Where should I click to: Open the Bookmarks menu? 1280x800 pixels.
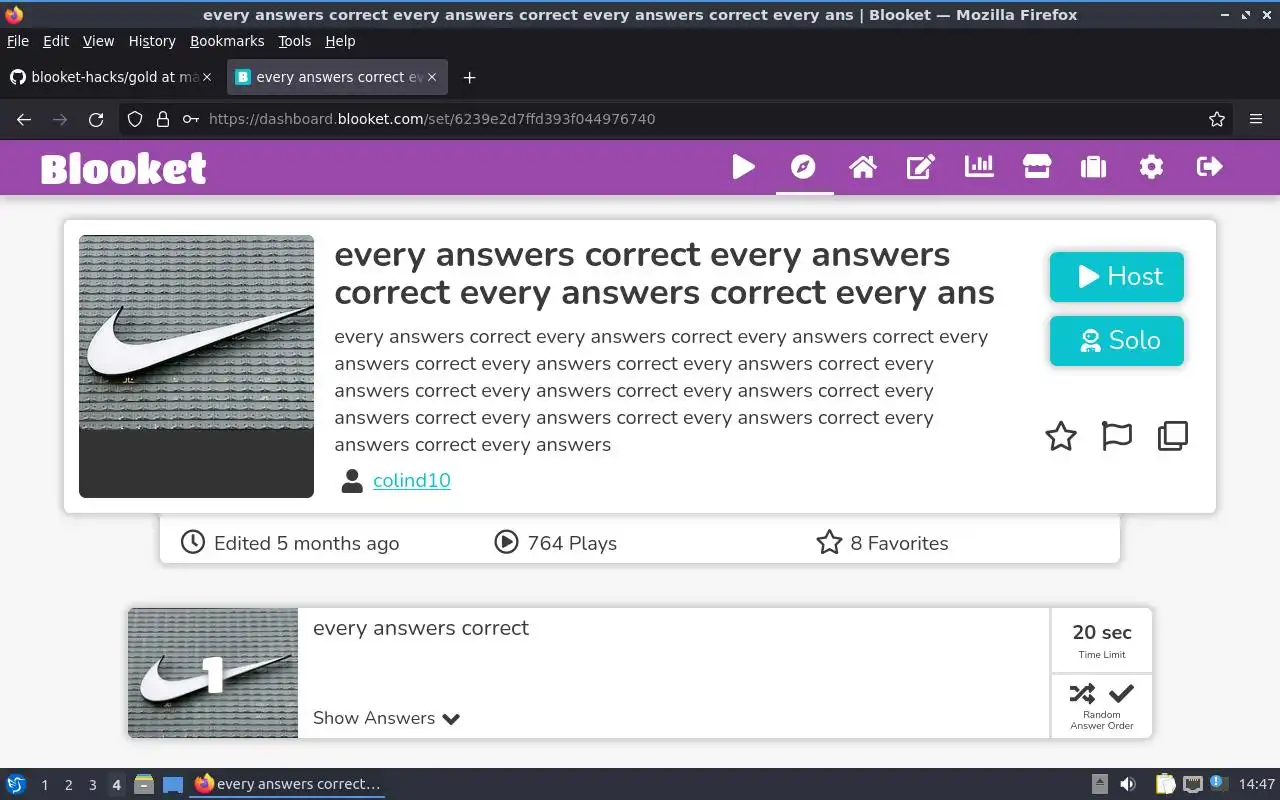227,41
